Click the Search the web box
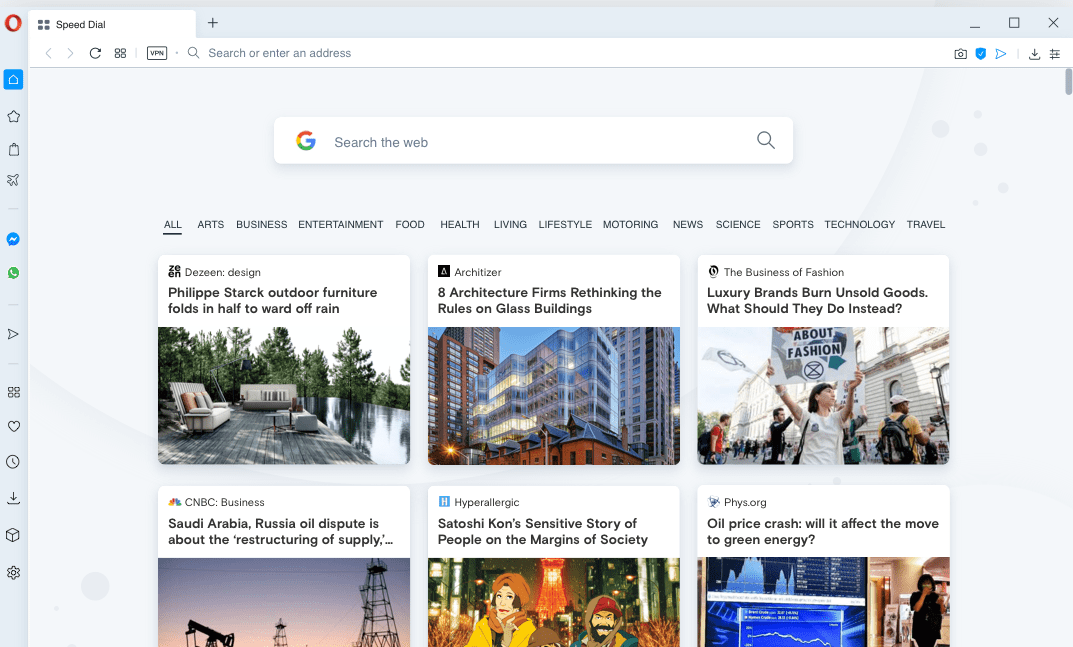1073x647 pixels. [533, 141]
